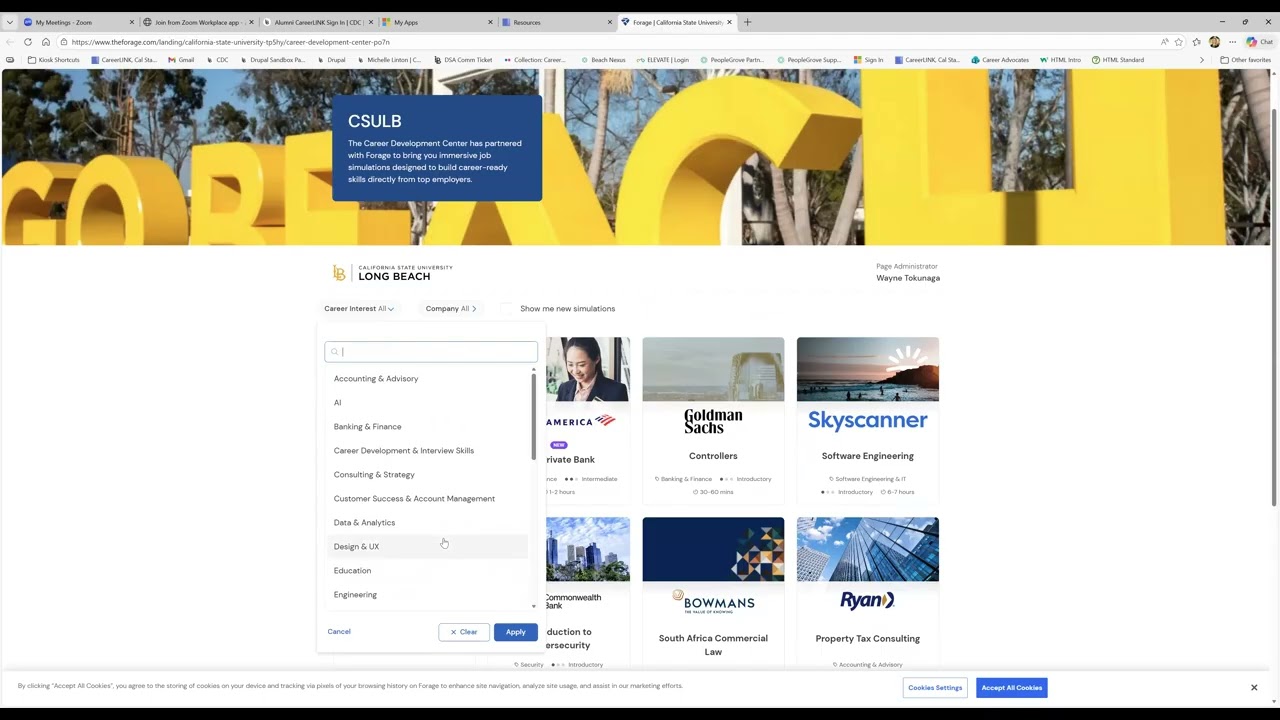Screen dimensions: 1280x720
Task: Open the tab list dropdown arrow
Action: [10, 22]
